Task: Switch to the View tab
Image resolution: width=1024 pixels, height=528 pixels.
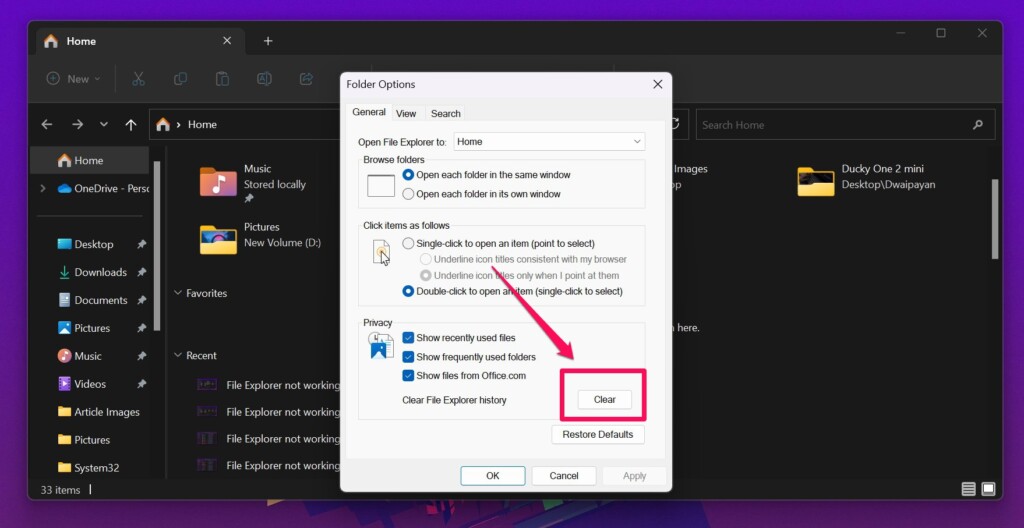Action: click(x=405, y=114)
